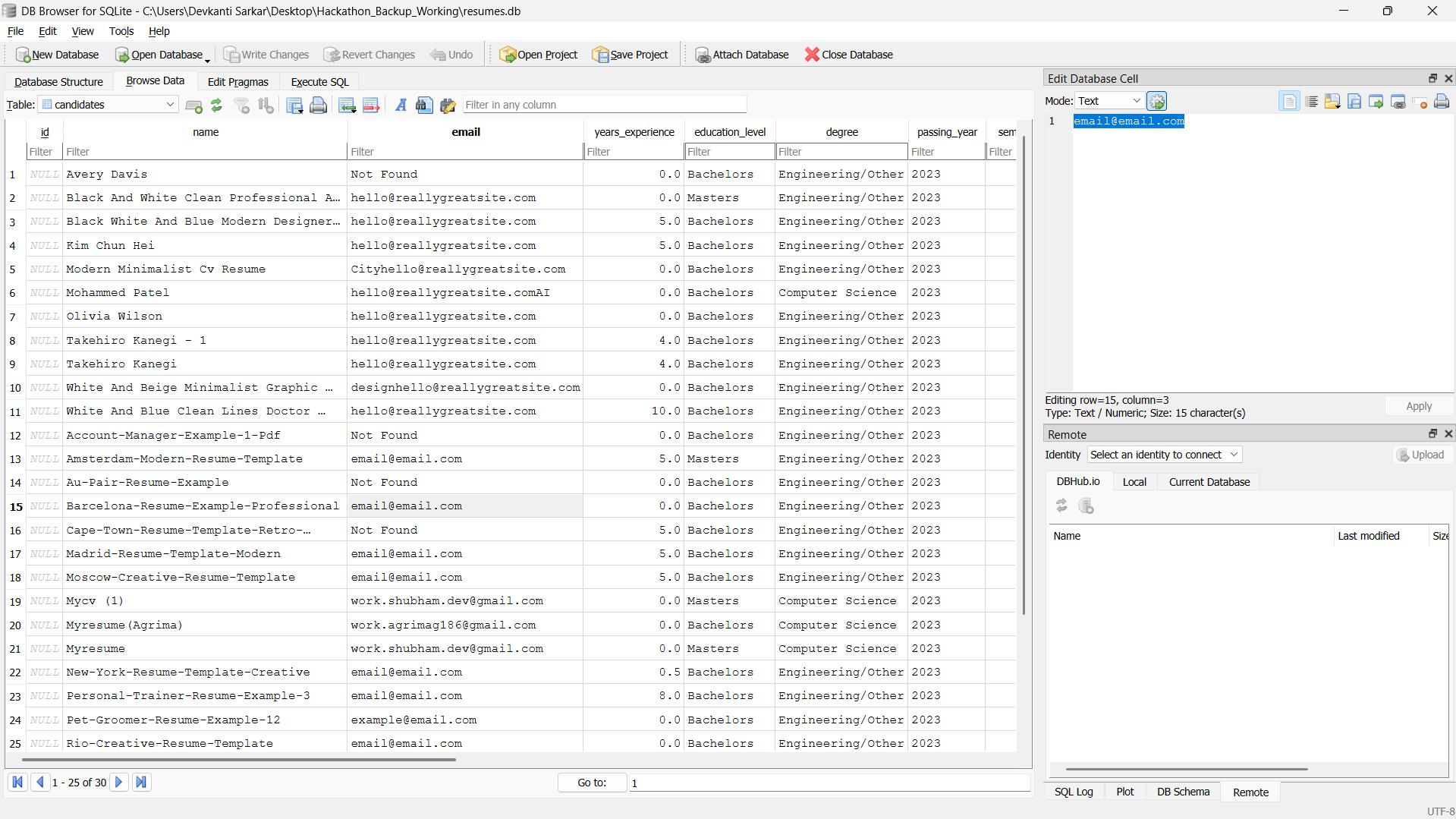Jump to last page of table records

(x=141, y=782)
